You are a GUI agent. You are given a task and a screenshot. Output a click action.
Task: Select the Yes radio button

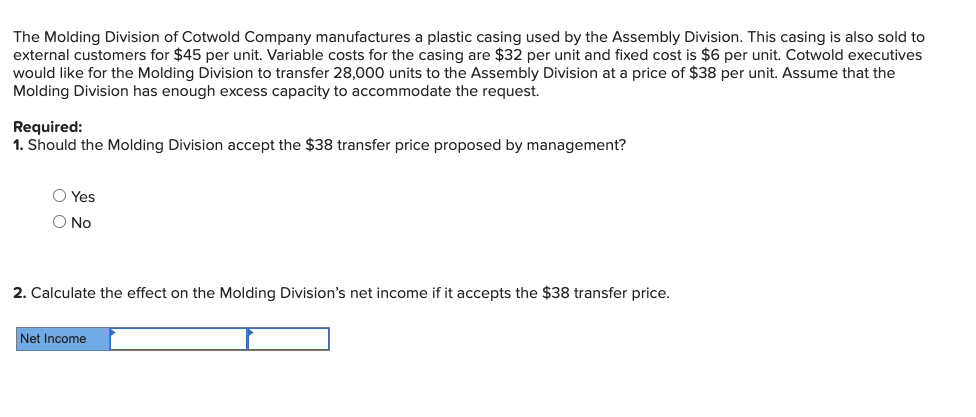click(x=61, y=197)
